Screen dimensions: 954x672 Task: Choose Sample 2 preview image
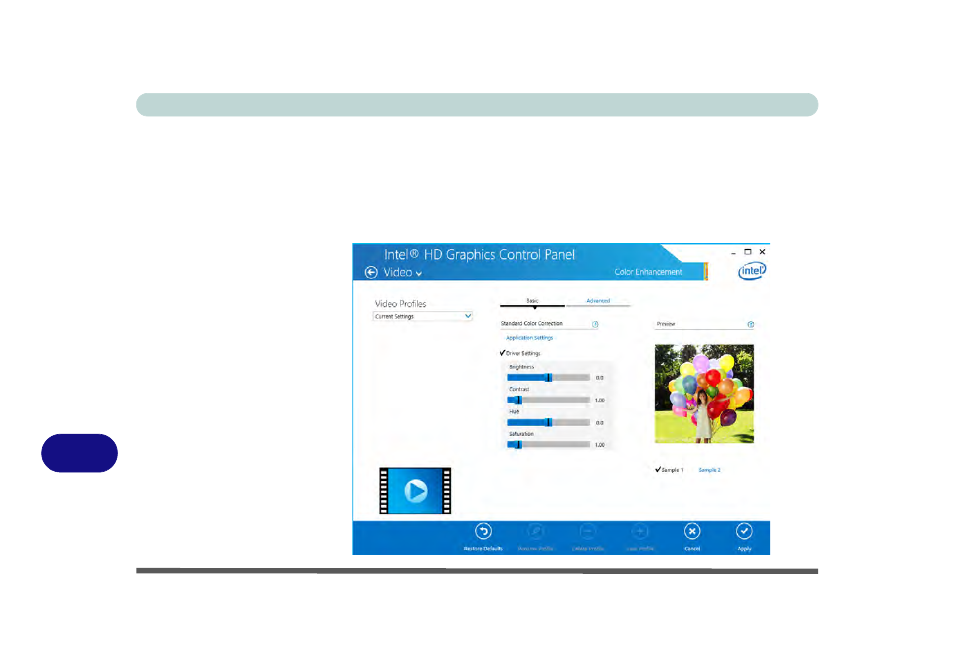(709, 470)
